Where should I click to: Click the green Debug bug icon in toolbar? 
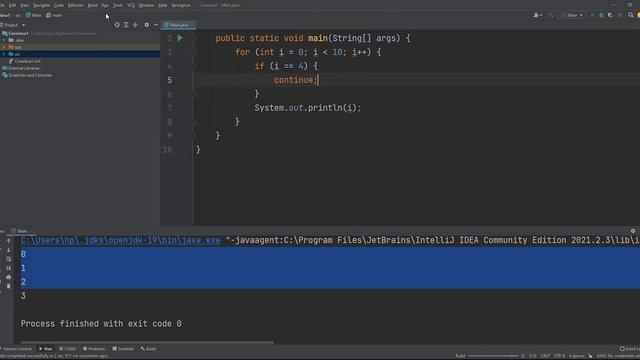point(601,15)
